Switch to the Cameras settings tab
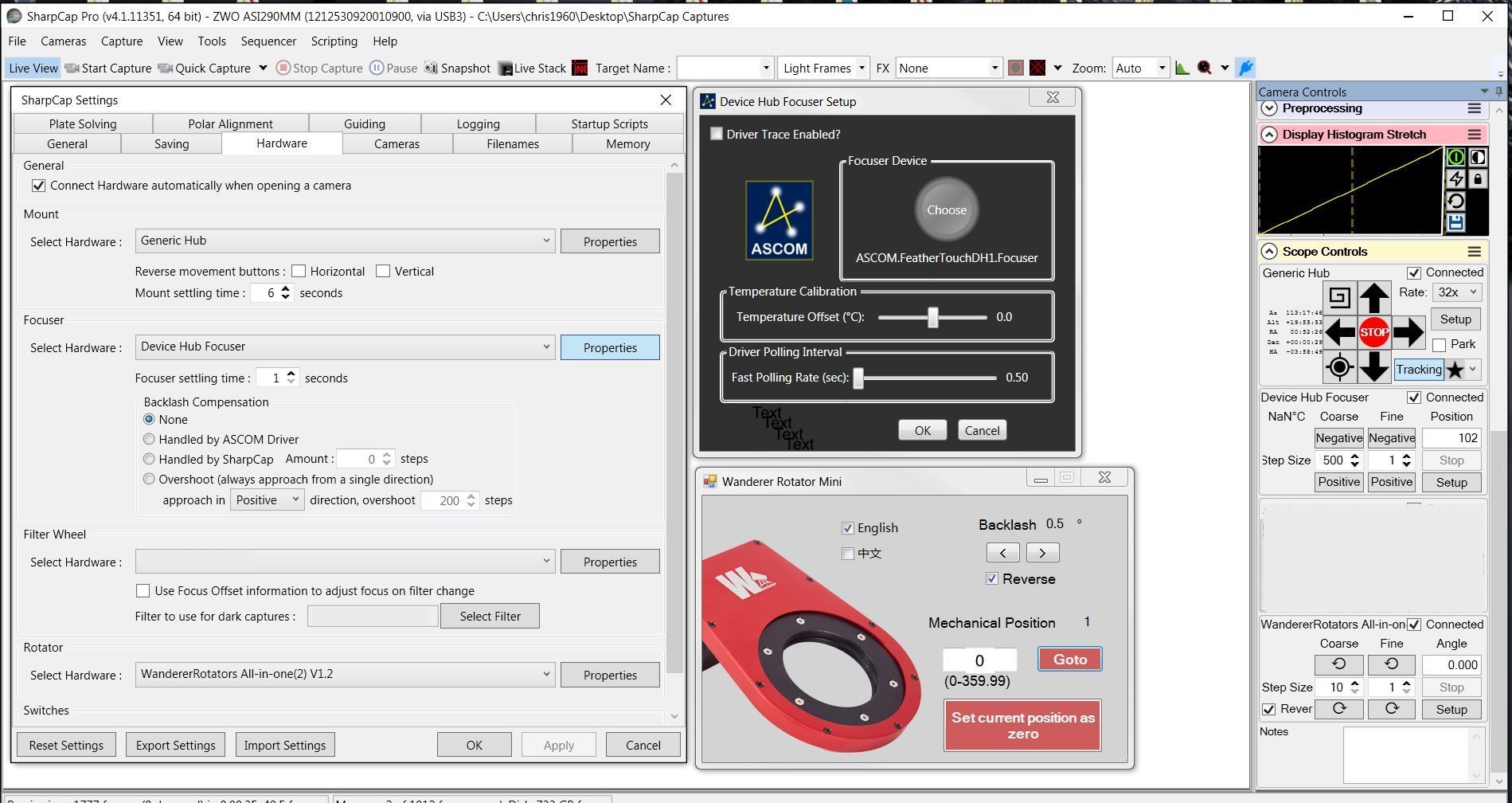This screenshot has height=803, width=1512. tap(397, 144)
